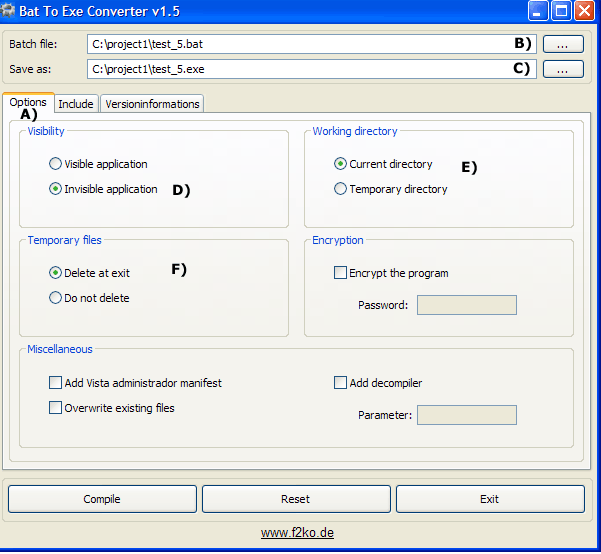Screen dimensions: 601x554
Task: Browse for the Save as location with the ... button
Action: (x=563, y=69)
